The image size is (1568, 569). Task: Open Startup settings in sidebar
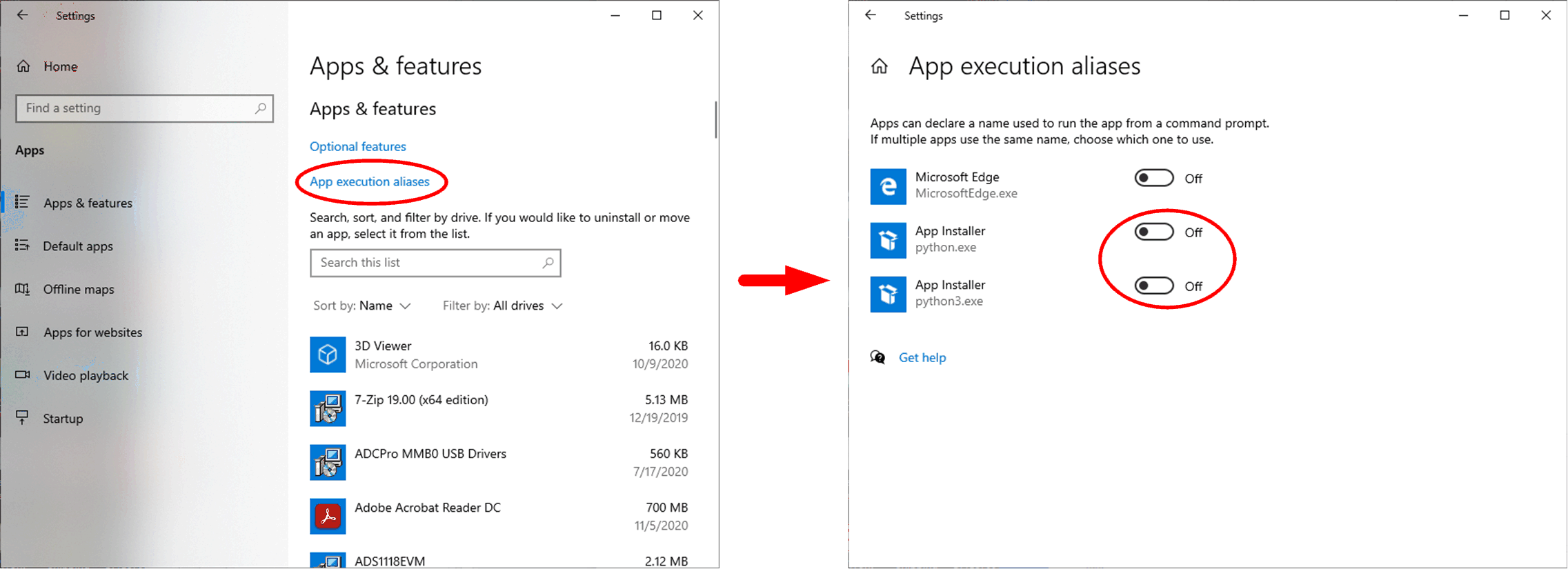[x=63, y=419]
